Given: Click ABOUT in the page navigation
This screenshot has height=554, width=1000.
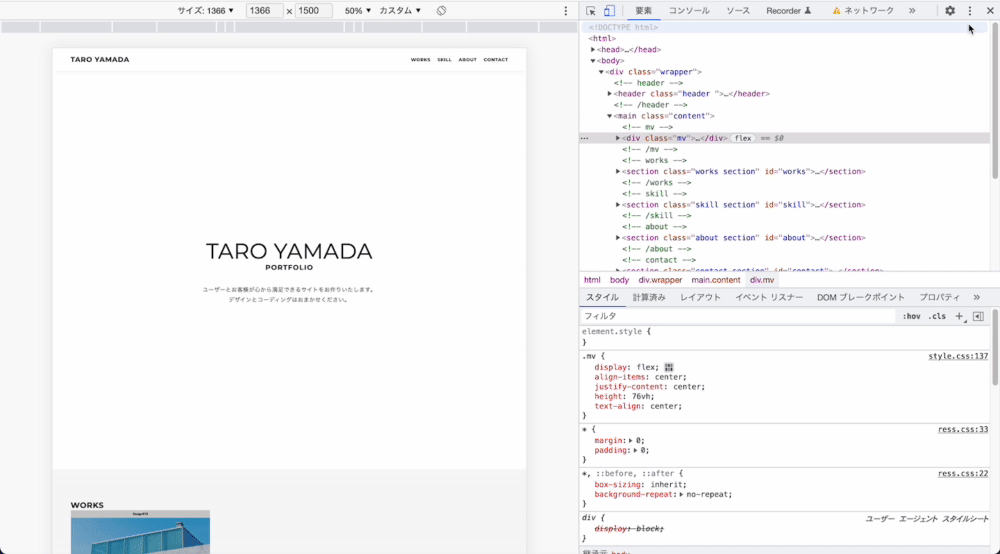Looking at the screenshot, I should [467, 59].
